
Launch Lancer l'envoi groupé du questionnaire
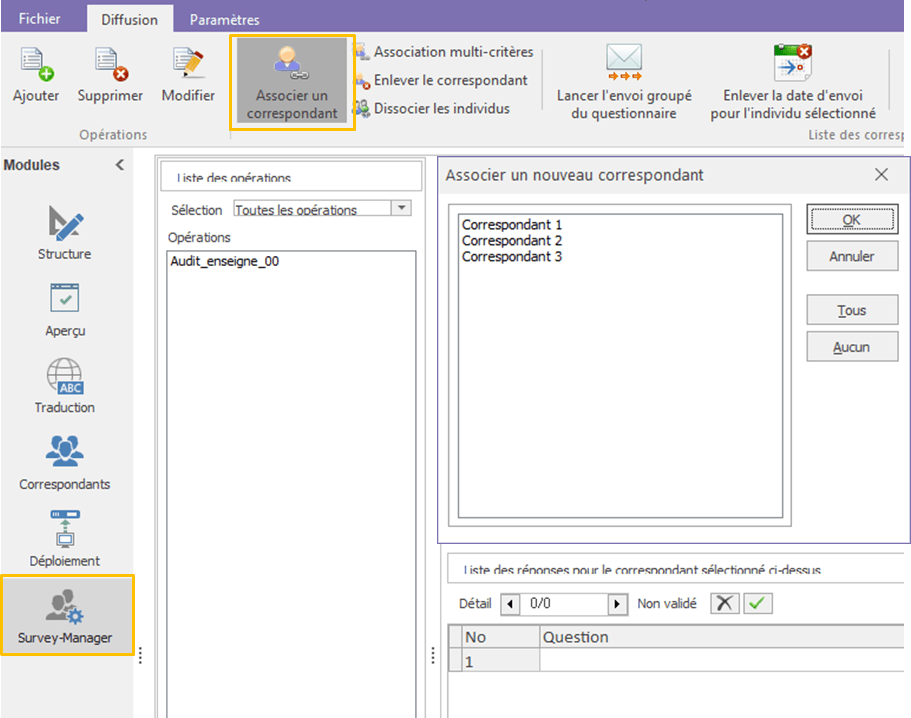[624, 82]
